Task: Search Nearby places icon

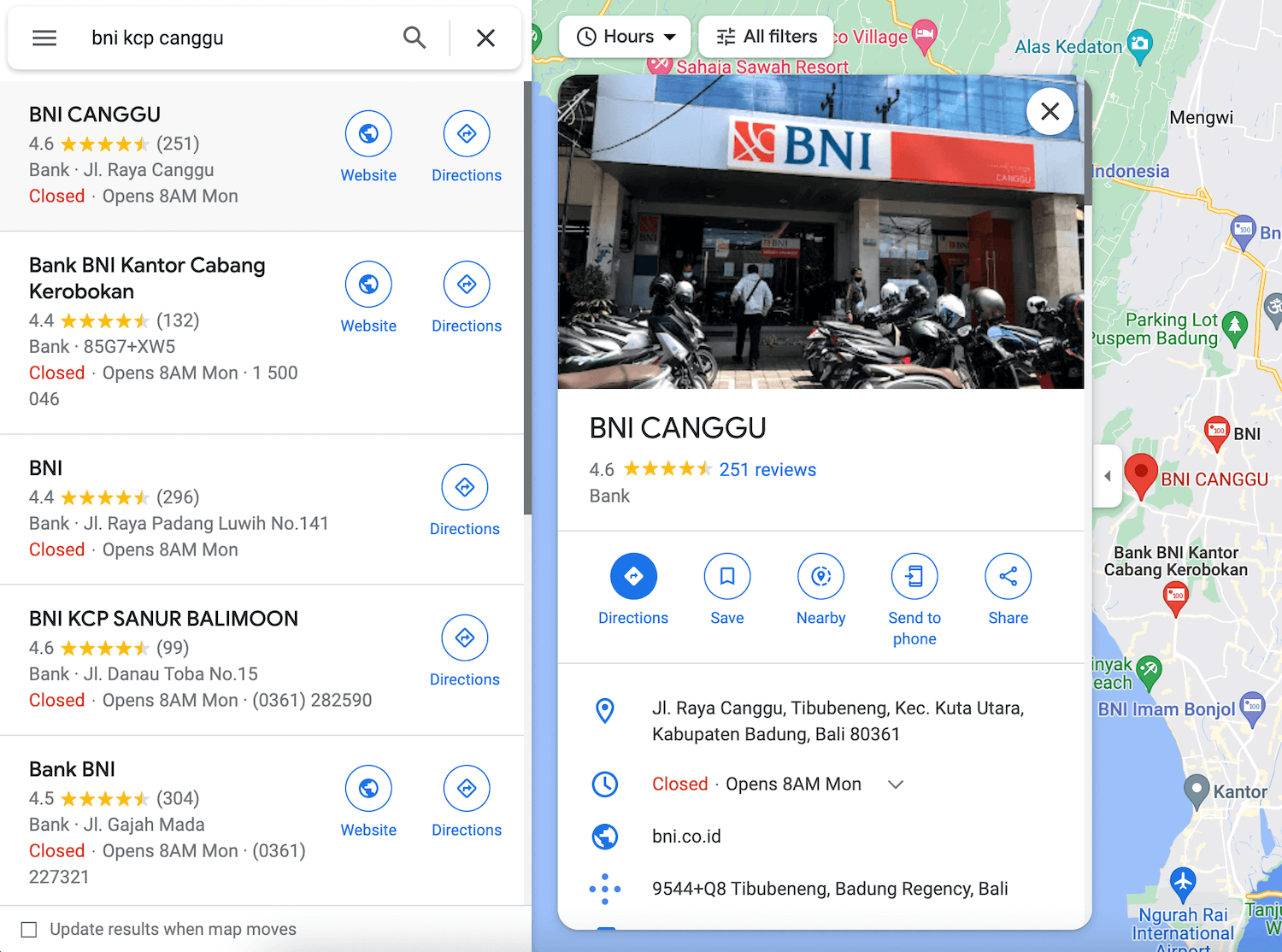Action: (x=820, y=577)
